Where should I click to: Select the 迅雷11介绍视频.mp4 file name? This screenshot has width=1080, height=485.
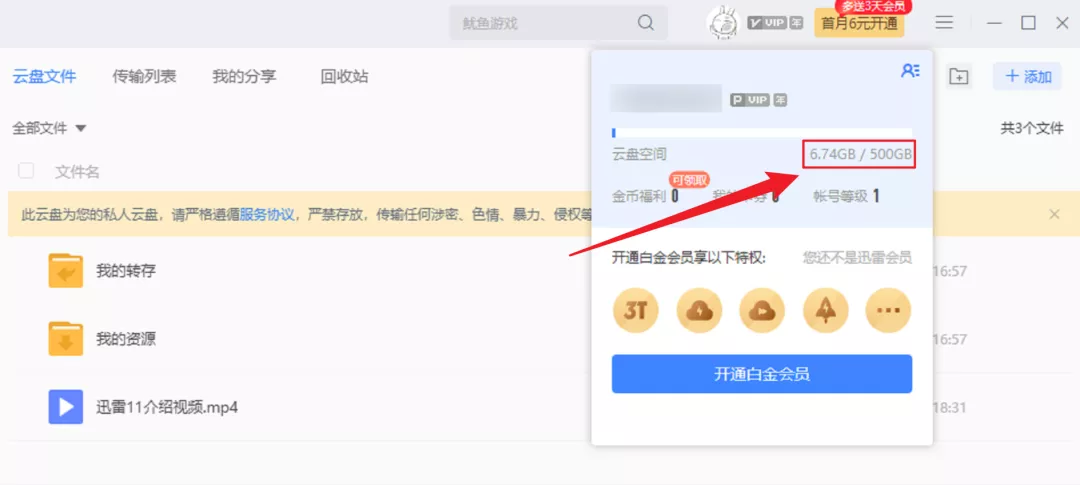click(167, 406)
